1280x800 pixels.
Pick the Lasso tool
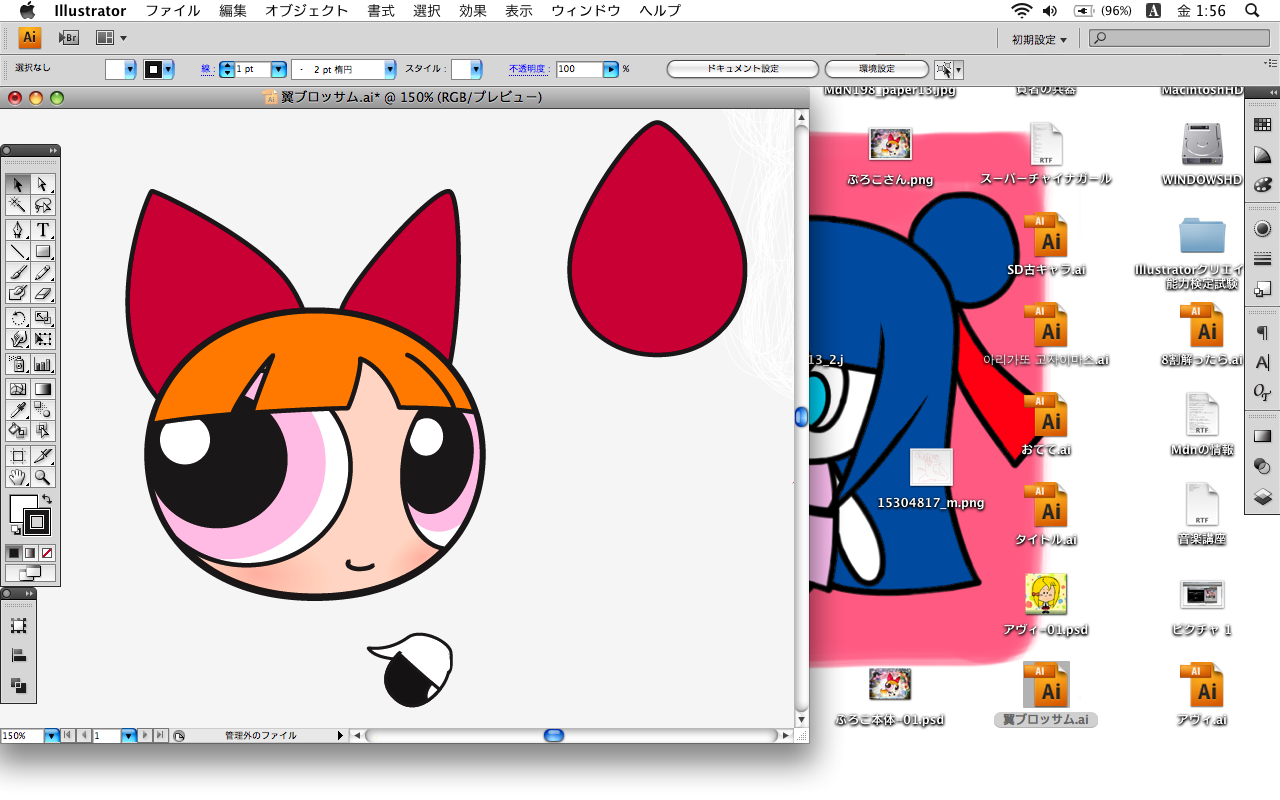point(43,205)
